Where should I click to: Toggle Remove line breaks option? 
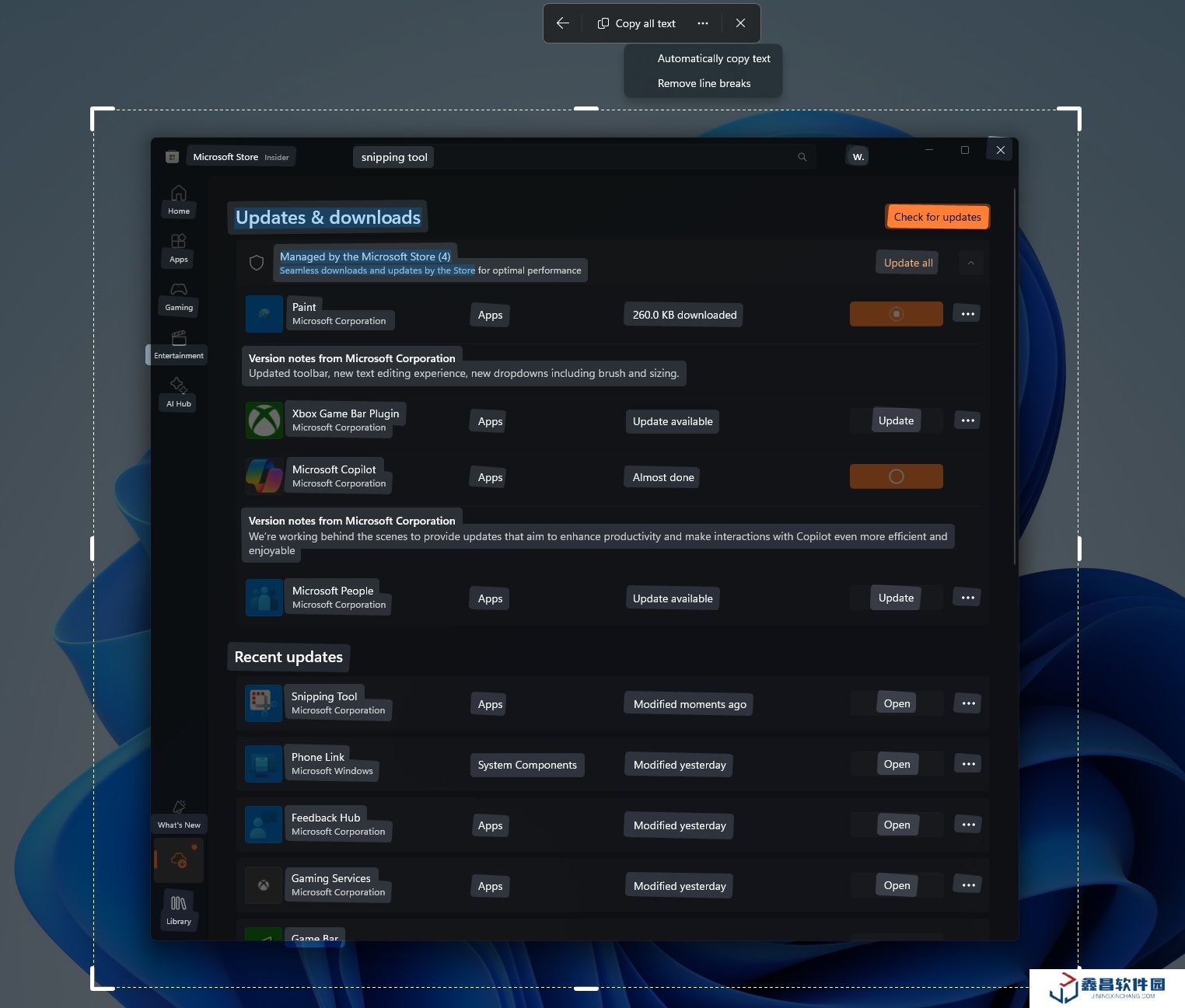coord(704,83)
